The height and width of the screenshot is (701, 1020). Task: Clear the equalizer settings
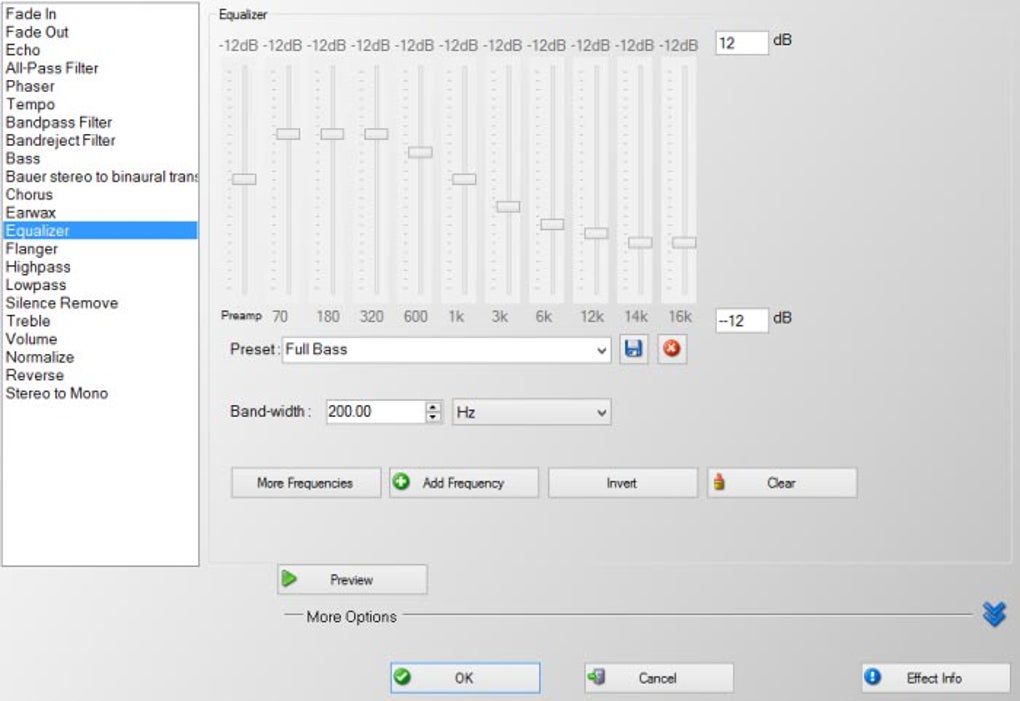(782, 483)
